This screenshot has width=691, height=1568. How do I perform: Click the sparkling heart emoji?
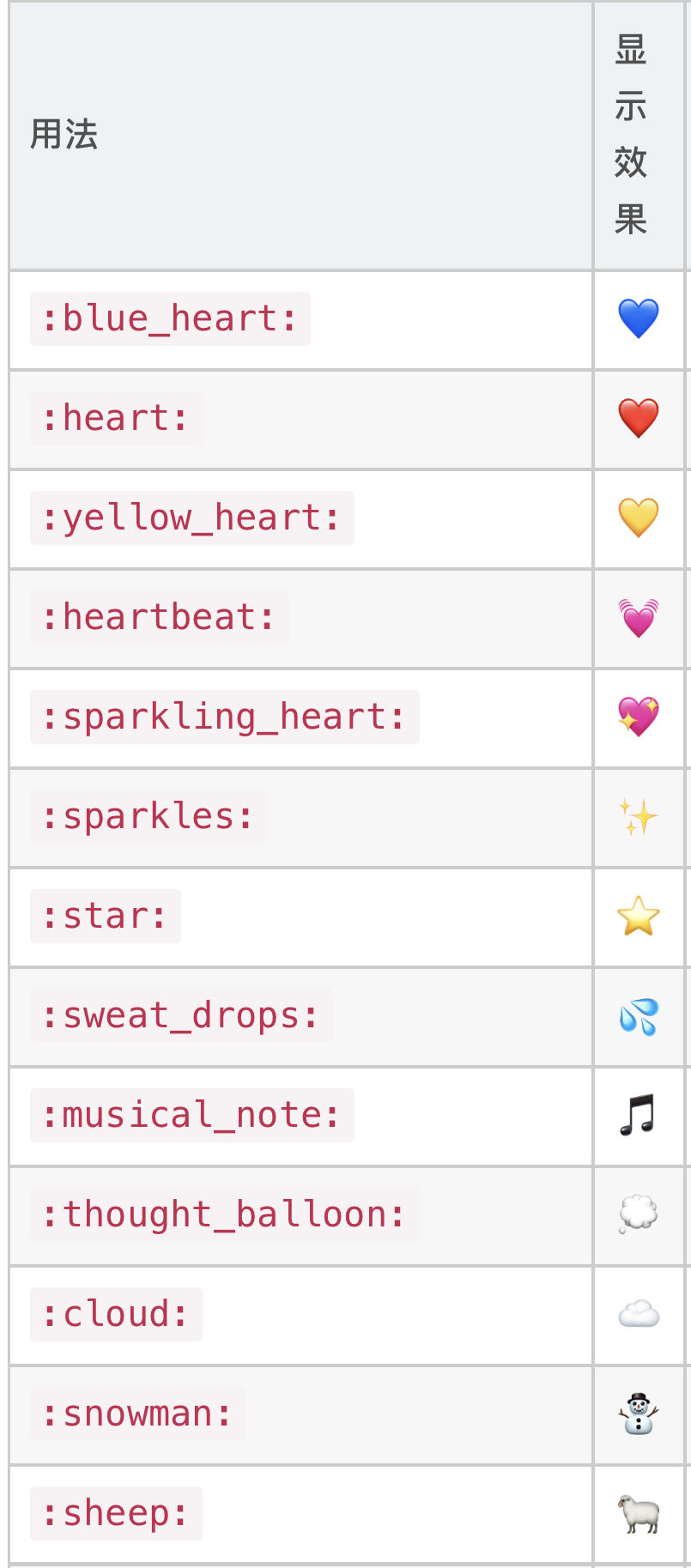pos(639,717)
